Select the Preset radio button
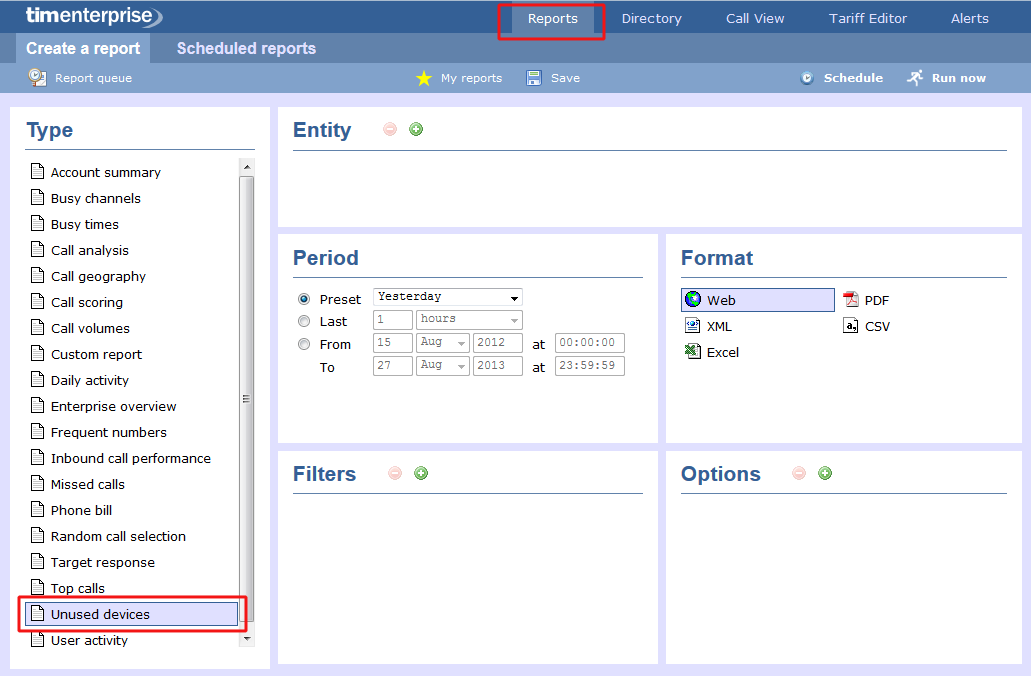Screen dimensions: 1031x676 click(x=304, y=299)
